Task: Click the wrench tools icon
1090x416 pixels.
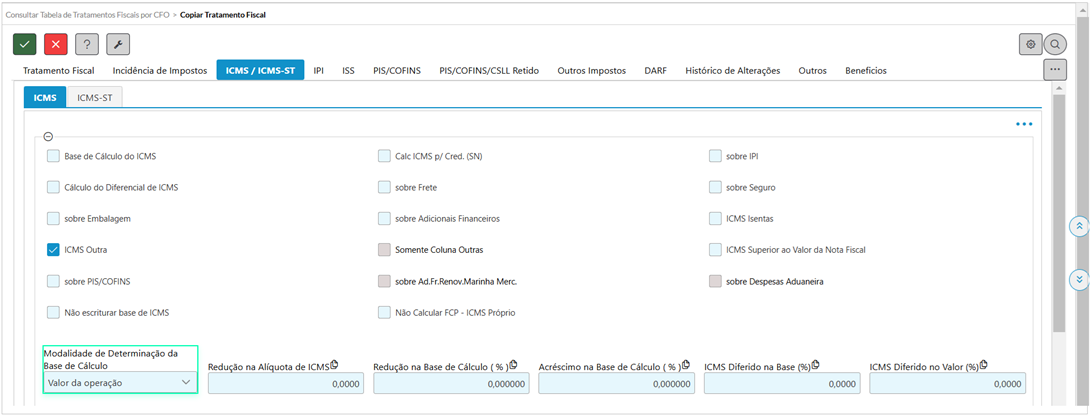Action: click(x=118, y=44)
